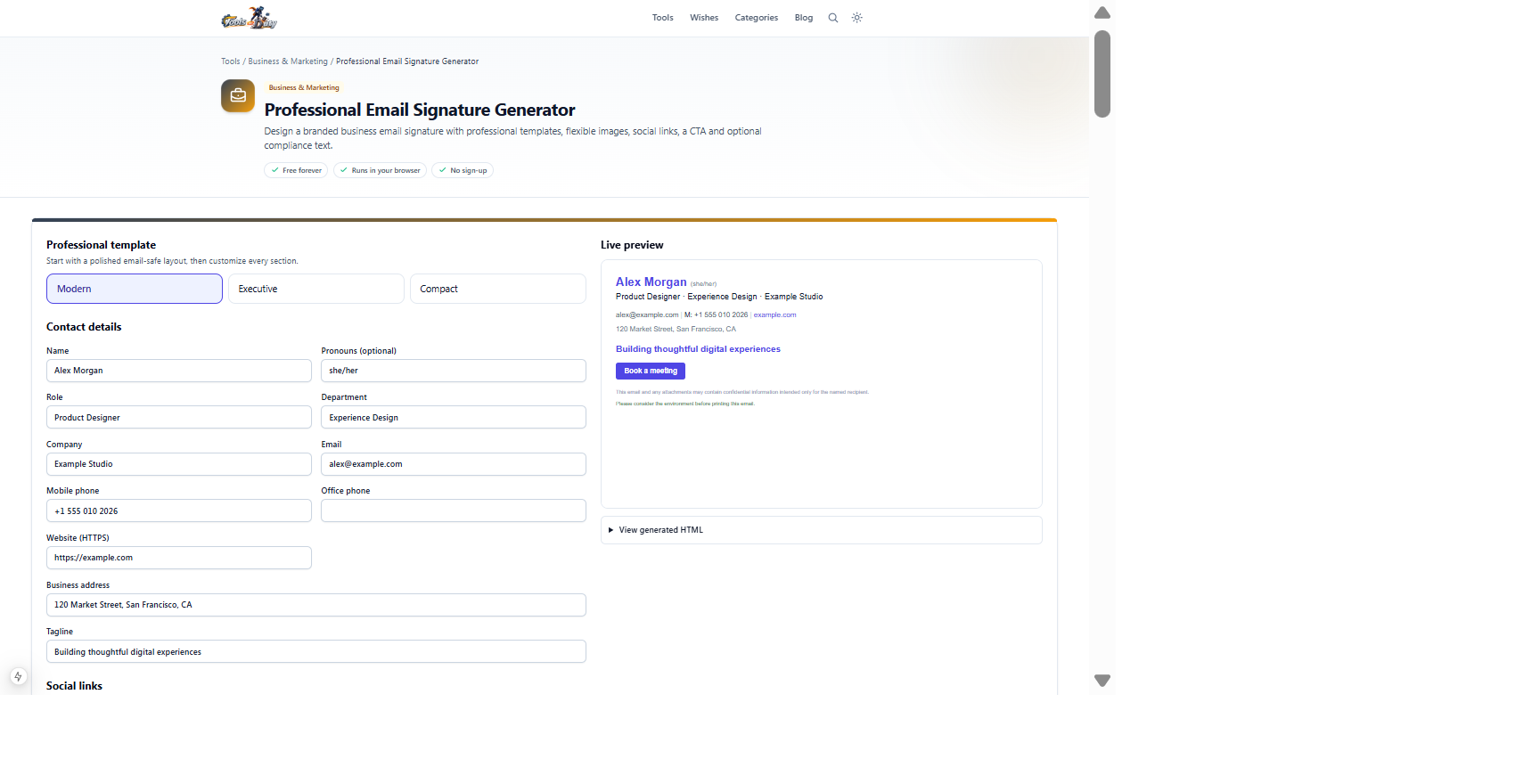Focus the empty Office phone field
This screenshot has height=784, width=1540.
454,510
